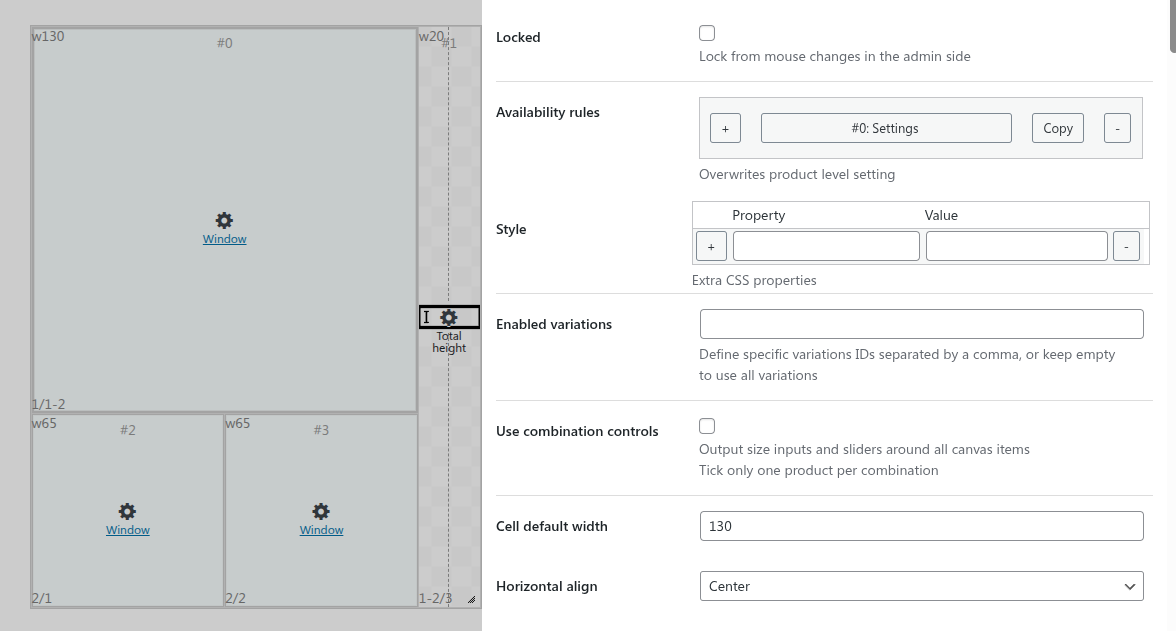The width and height of the screenshot is (1176, 631).
Task: Expand the #0: Settings availability rule
Action: (x=885, y=128)
